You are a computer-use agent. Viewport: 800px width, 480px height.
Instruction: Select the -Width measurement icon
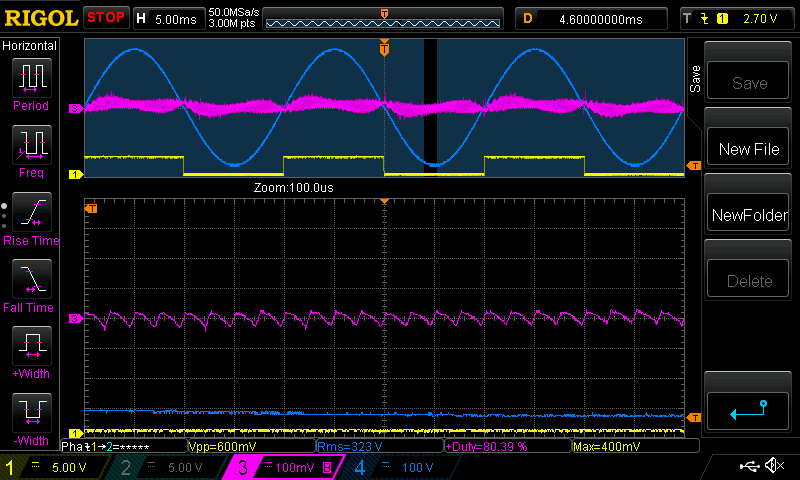30,412
